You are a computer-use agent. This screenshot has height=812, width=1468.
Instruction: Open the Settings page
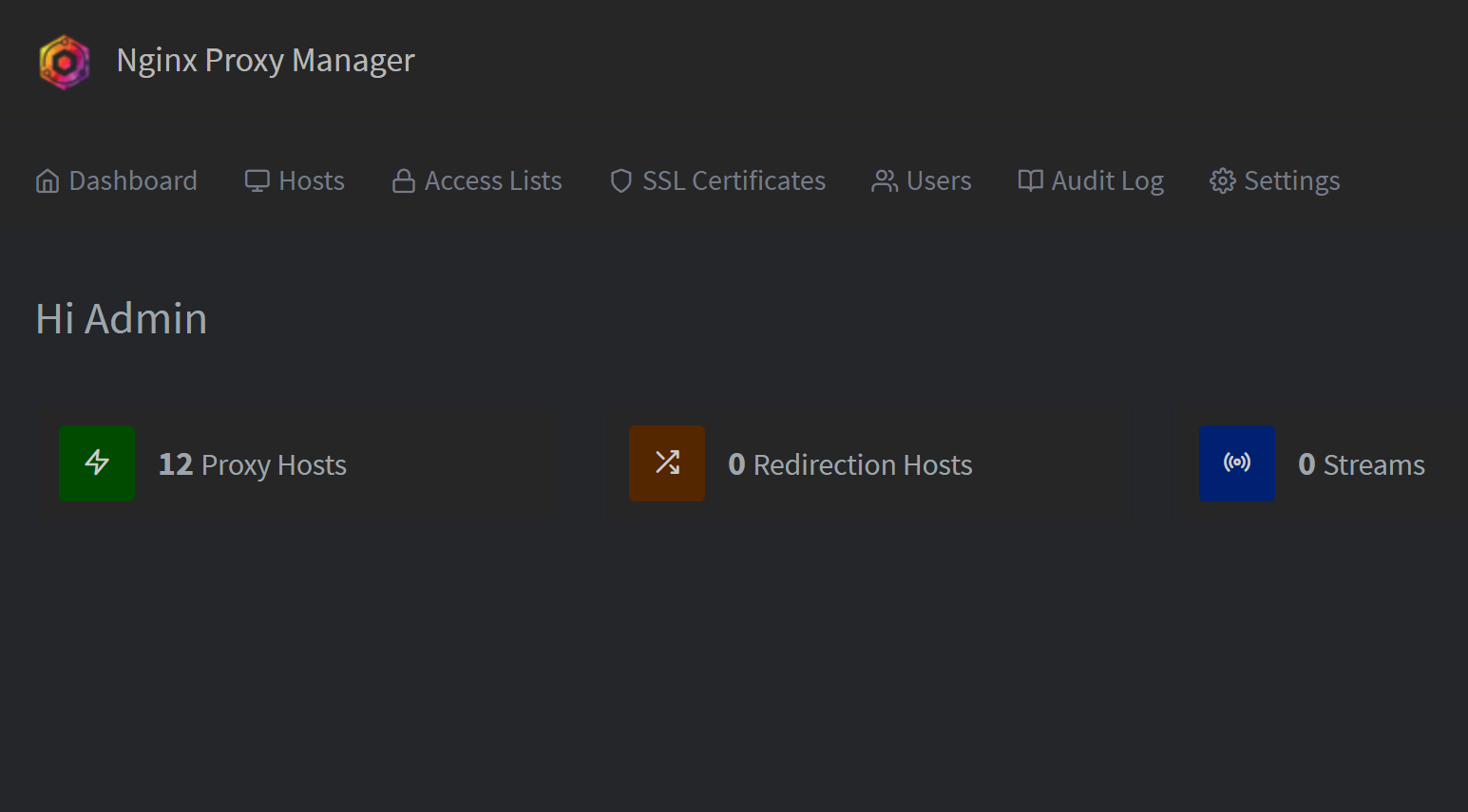click(1274, 180)
